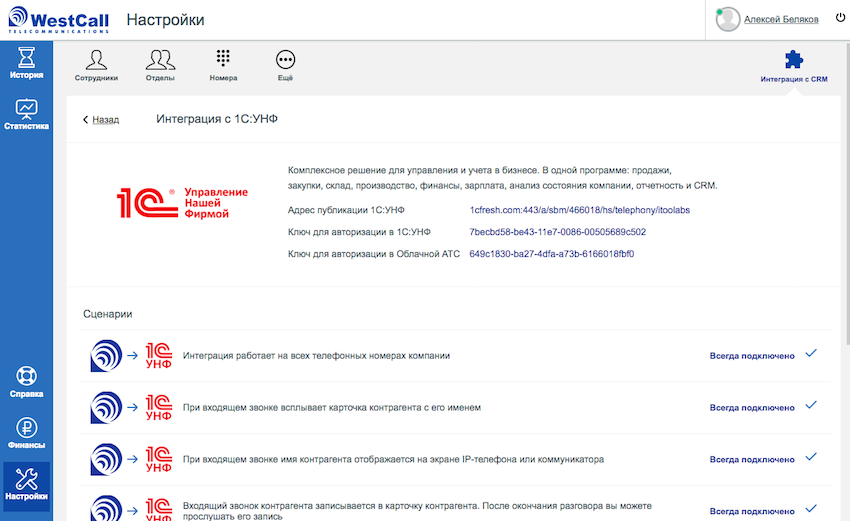
Task: Toggle checkmark for IP-phone name display scenario
Action: (x=810, y=457)
